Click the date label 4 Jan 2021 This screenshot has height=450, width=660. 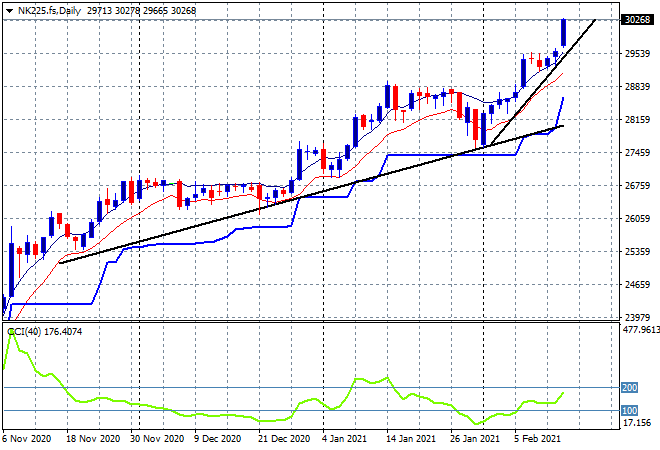pyautogui.click(x=345, y=439)
